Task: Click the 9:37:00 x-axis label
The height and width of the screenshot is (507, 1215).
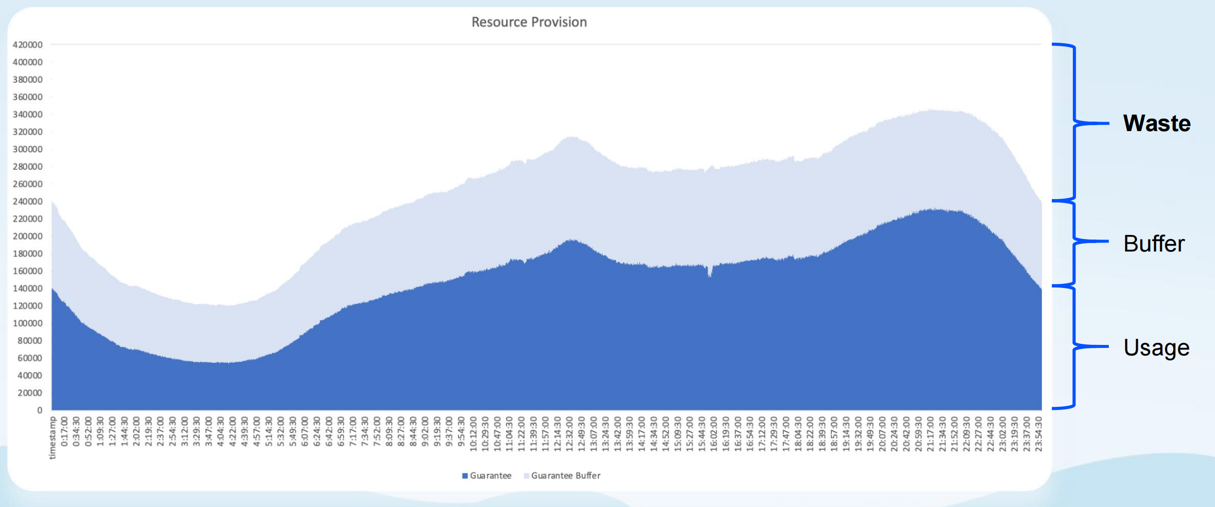Action: [x=449, y=430]
